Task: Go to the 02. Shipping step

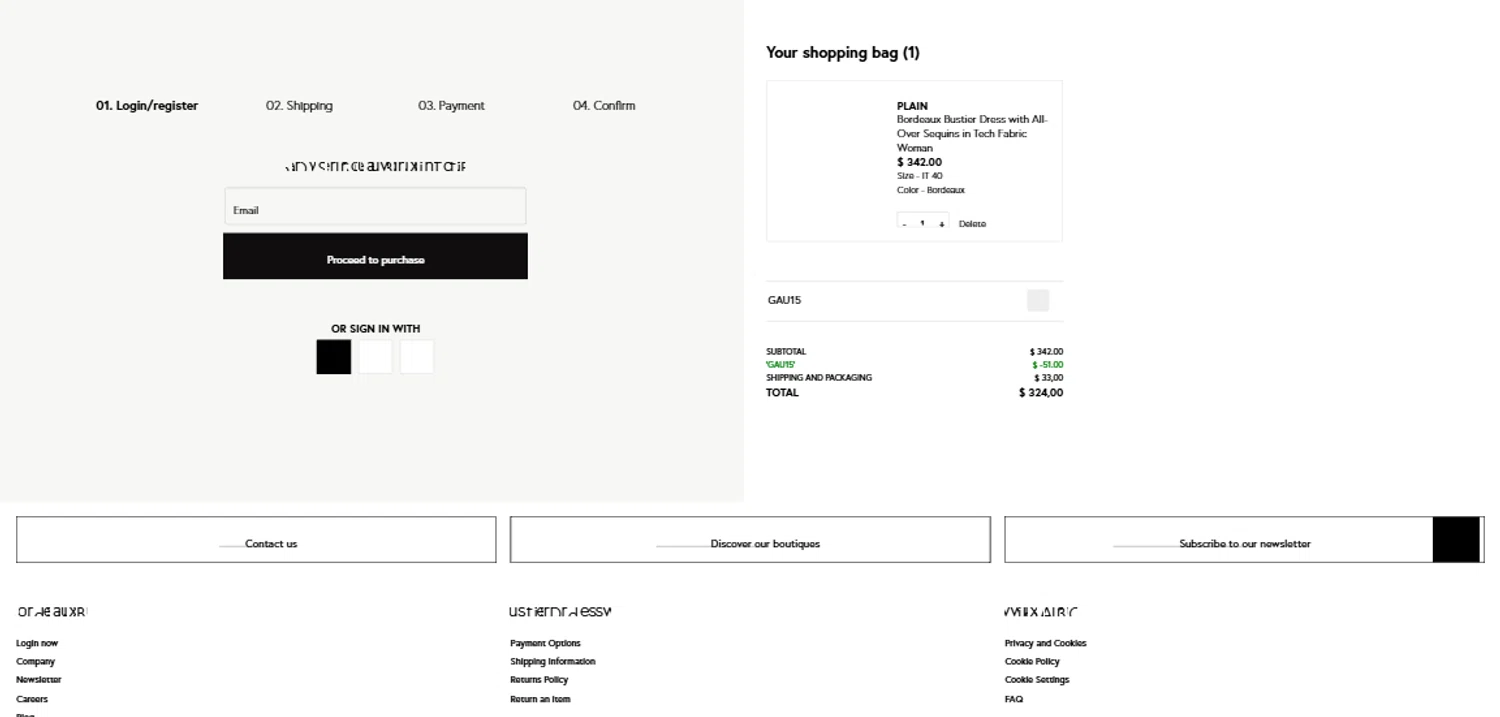Action: tap(299, 105)
